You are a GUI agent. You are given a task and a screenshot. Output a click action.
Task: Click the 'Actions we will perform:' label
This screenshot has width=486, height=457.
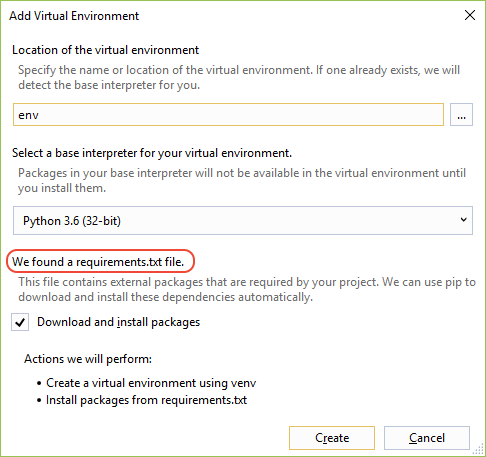point(88,359)
